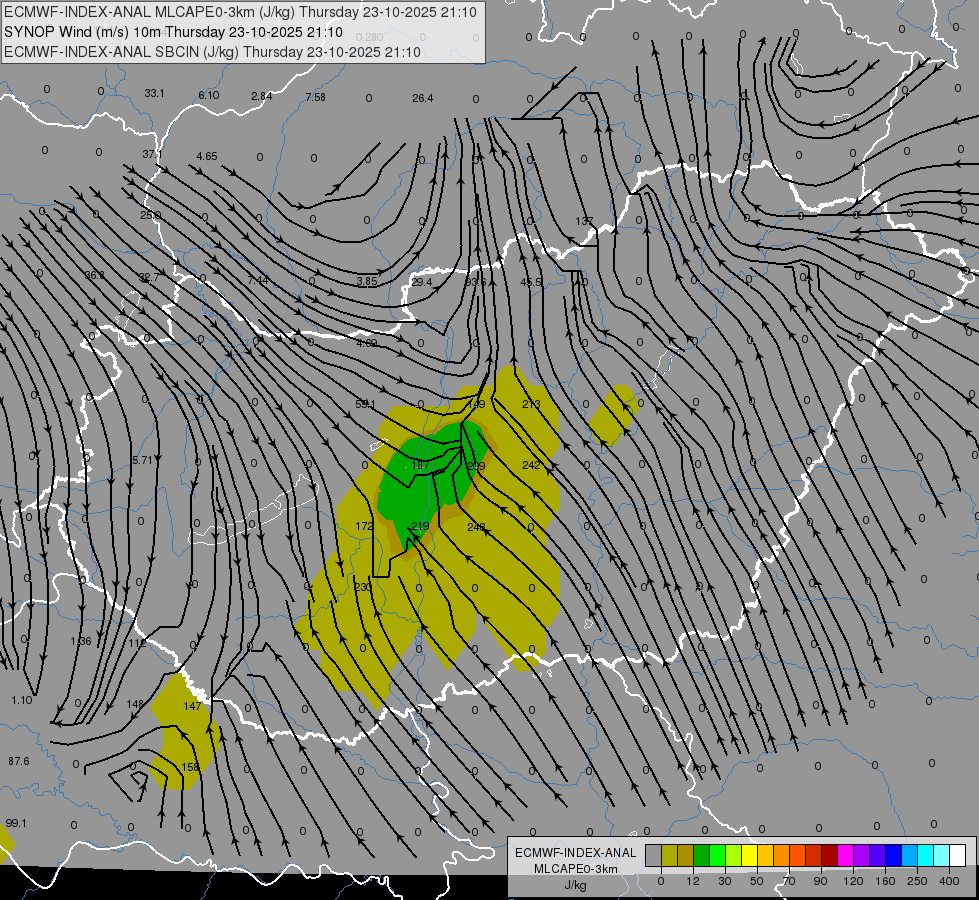Click the legend tick label 12

pyautogui.click(x=693, y=881)
